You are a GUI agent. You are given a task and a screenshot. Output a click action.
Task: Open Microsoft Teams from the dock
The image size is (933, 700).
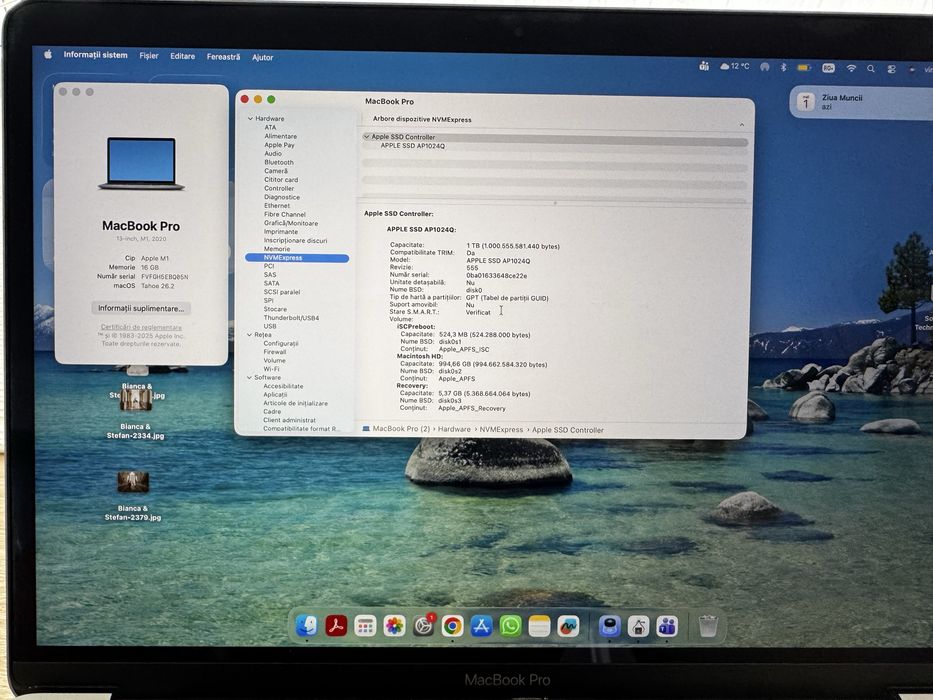pos(667,626)
